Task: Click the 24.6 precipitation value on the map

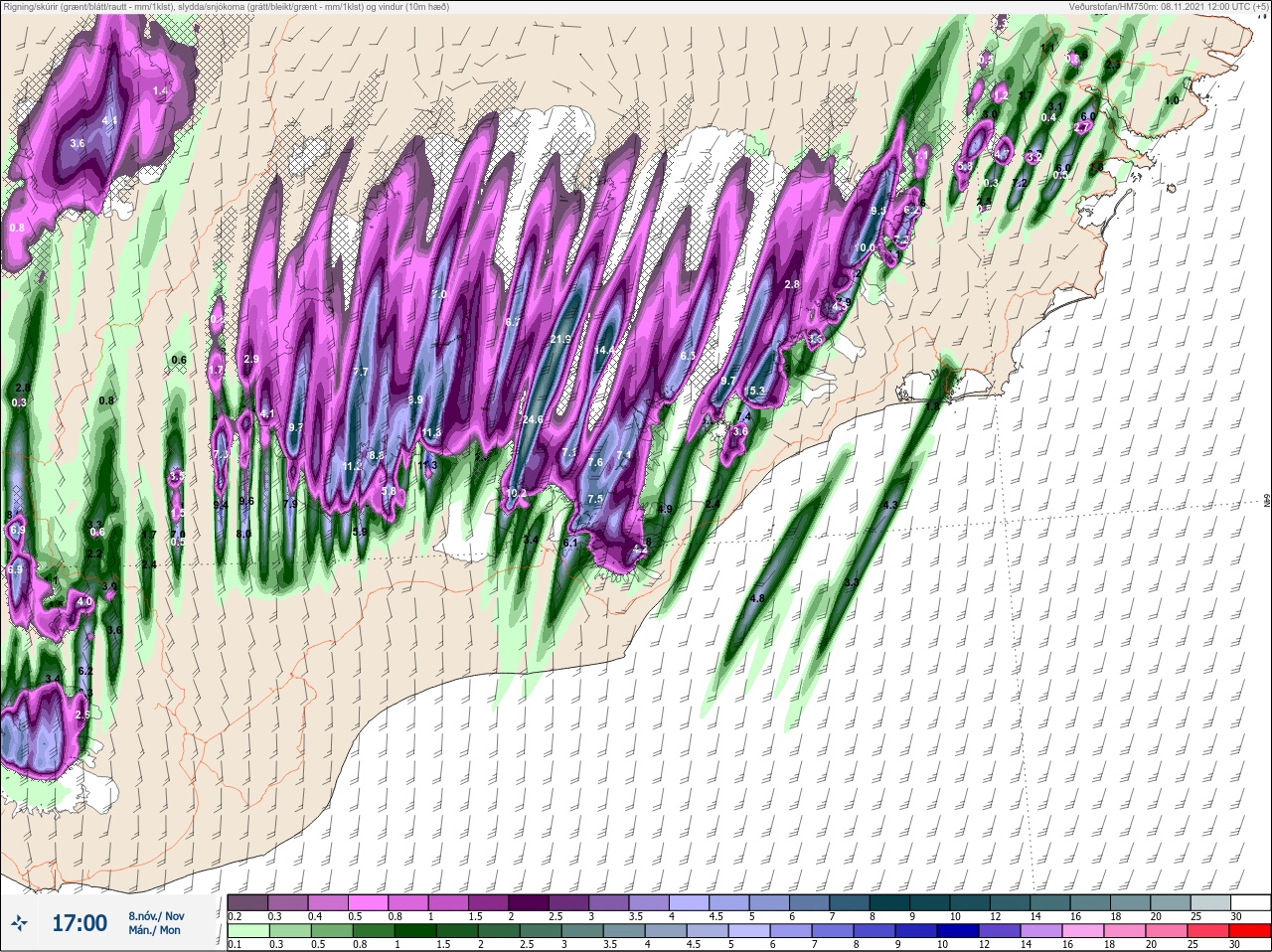Action: pos(533,420)
